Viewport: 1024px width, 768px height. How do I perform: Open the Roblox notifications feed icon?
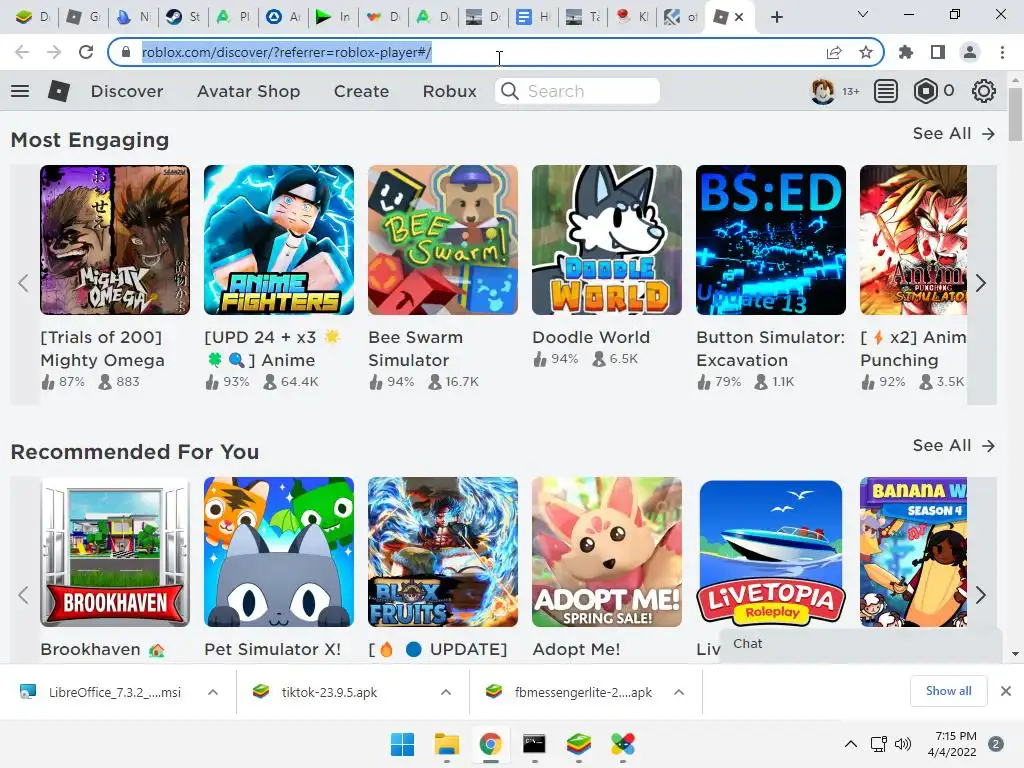click(x=886, y=91)
